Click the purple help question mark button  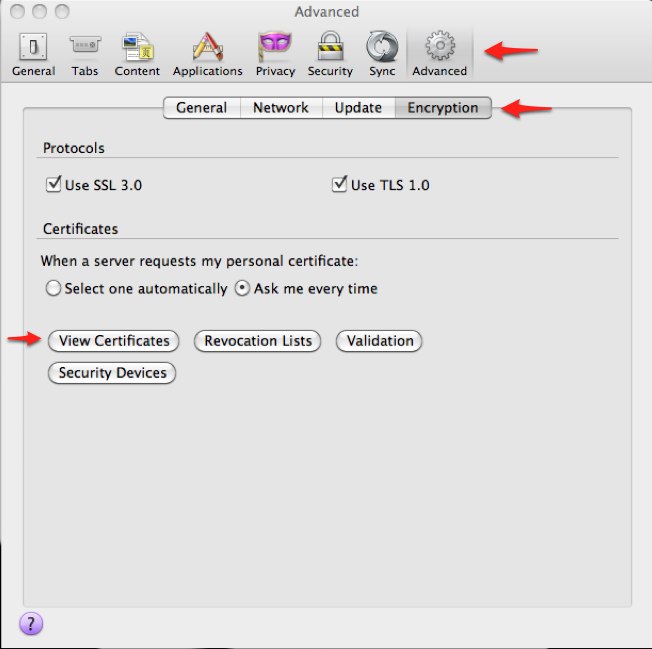coord(31,624)
